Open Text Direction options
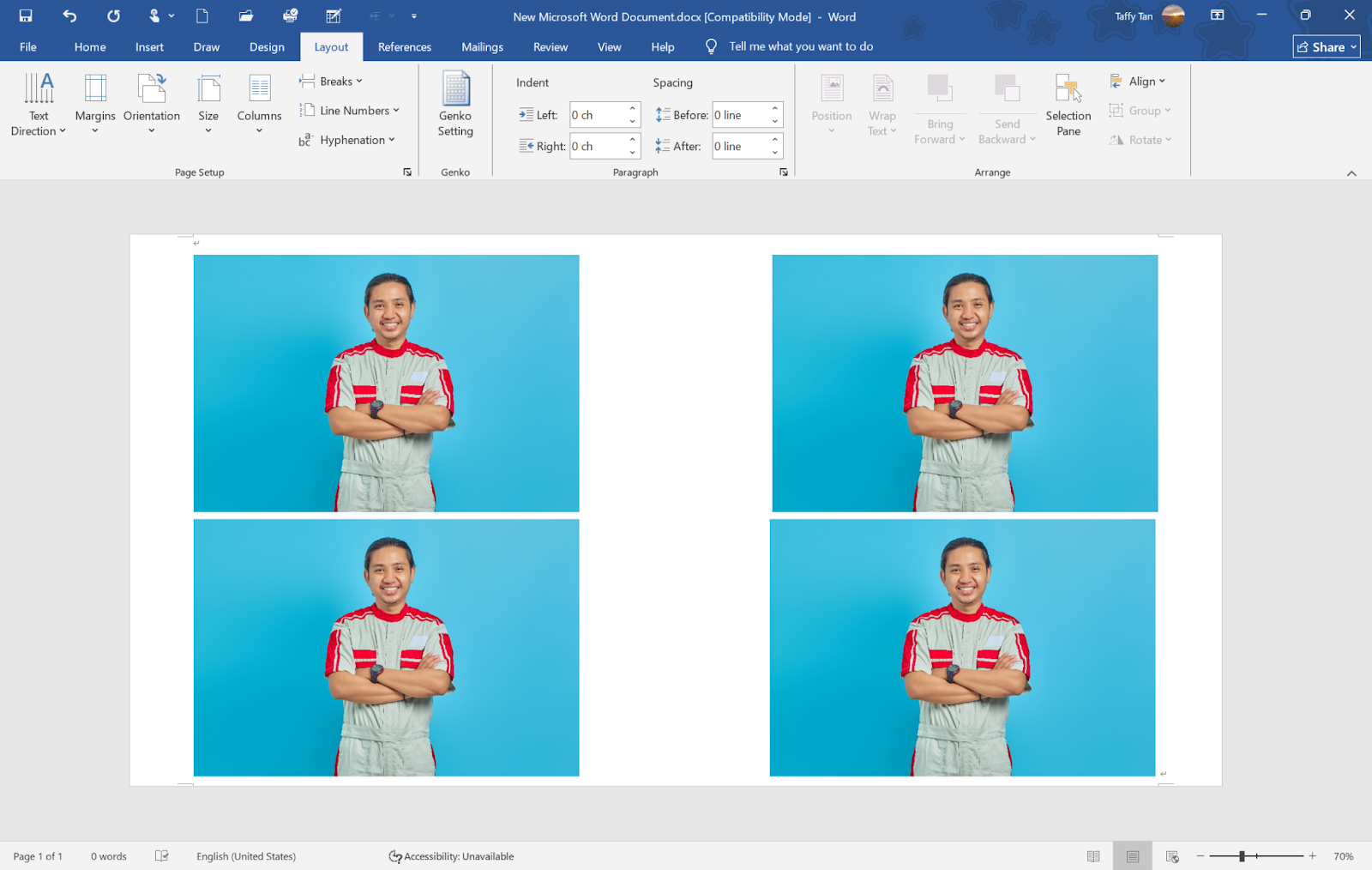1372x870 pixels. (39, 106)
